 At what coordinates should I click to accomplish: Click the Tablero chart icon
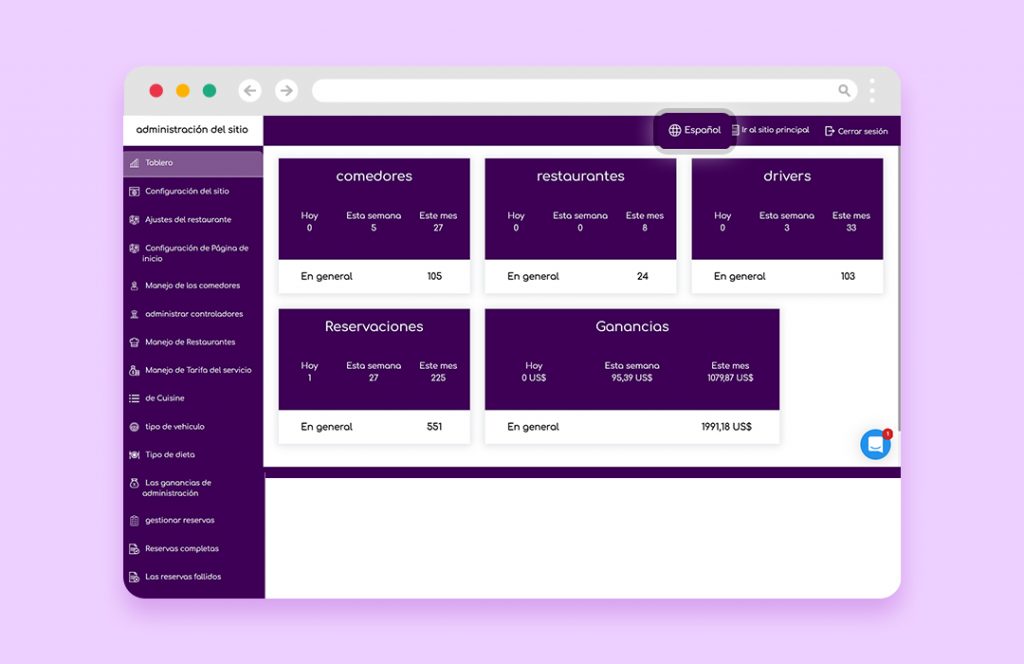pyautogui.click(x=134, y=163)
